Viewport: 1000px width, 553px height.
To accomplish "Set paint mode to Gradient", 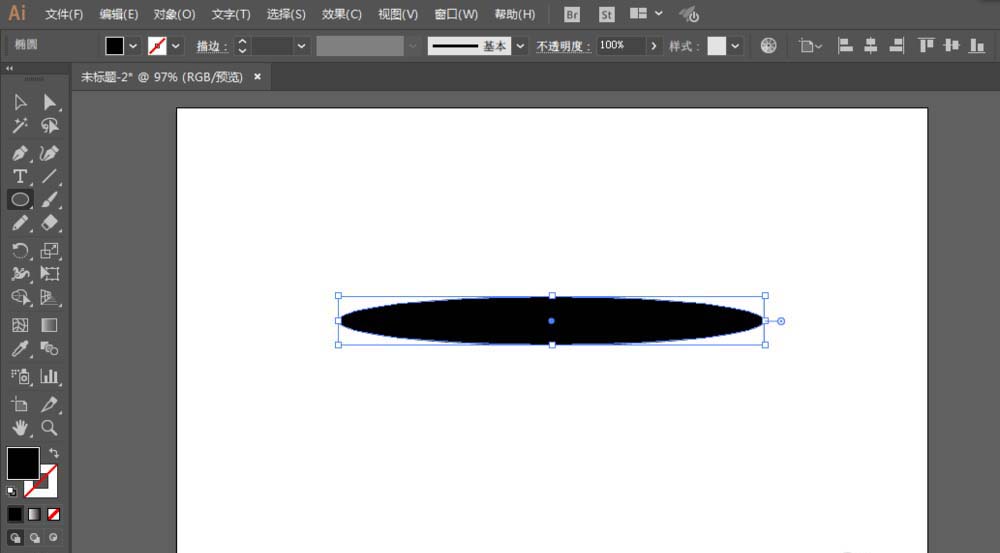I will (34, 514).
